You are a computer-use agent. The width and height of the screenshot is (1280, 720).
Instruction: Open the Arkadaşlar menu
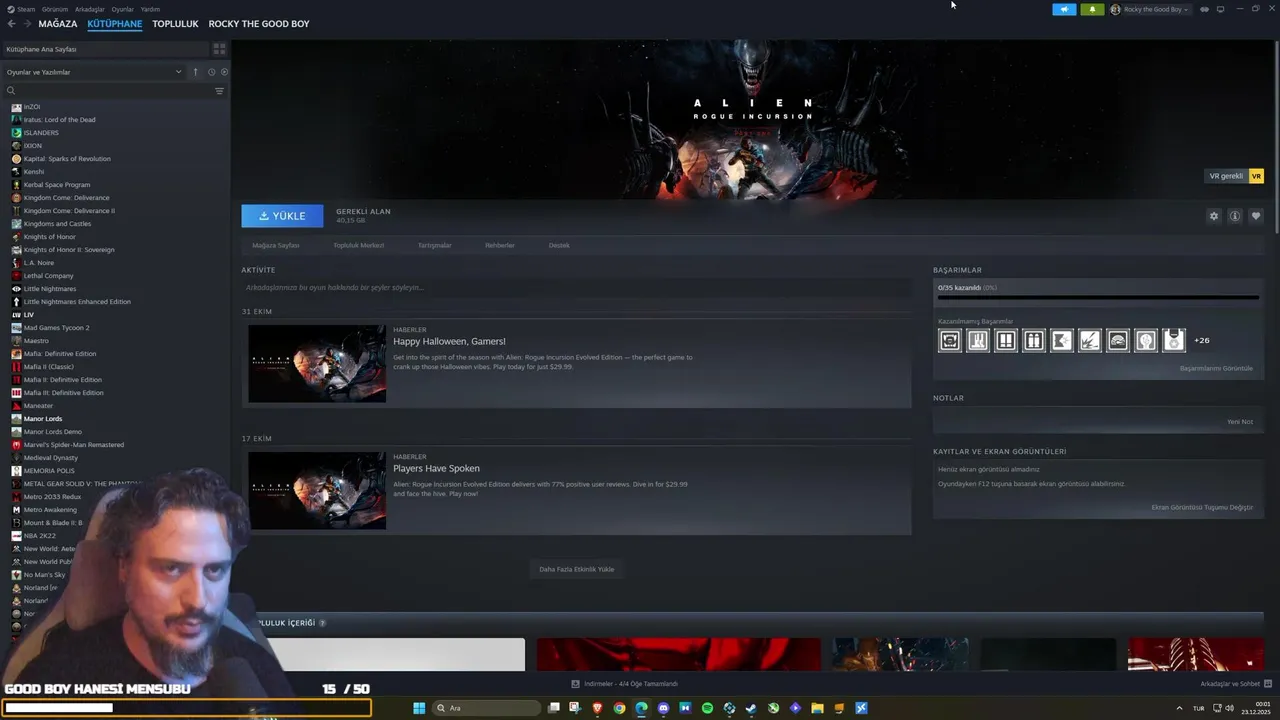(x=89, y=9)
